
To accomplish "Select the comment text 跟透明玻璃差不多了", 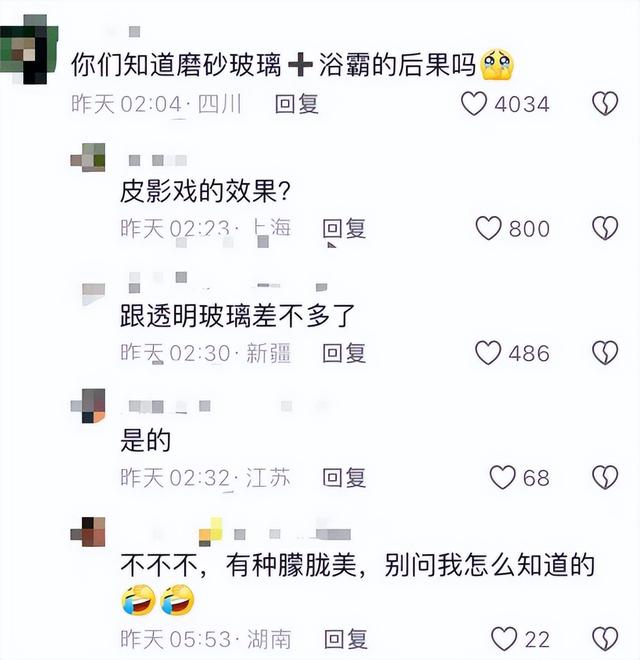I will 237,316.
